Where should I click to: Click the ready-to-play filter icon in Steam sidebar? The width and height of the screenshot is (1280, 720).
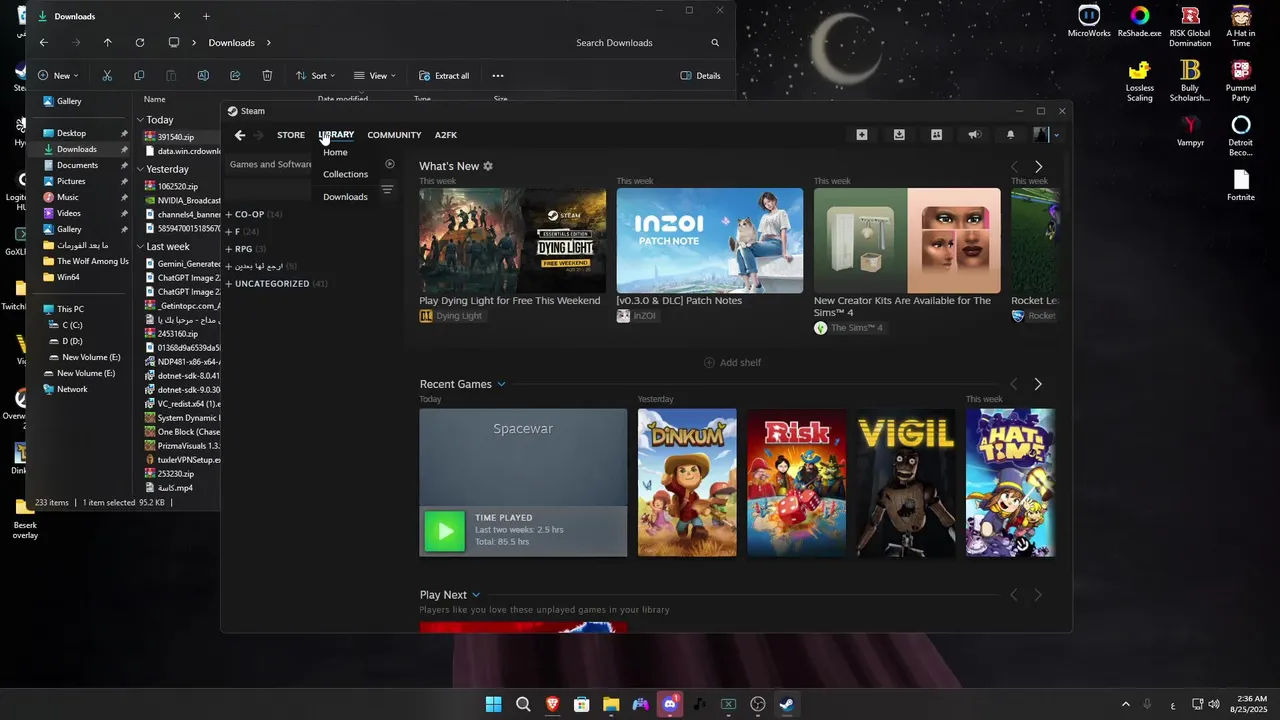click(x=390, y=164)
